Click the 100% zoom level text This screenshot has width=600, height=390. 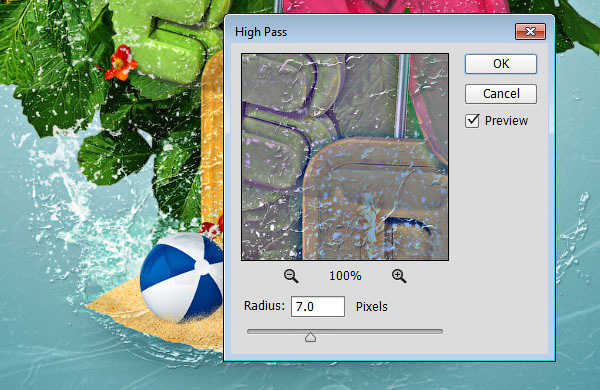coord(345,276)
